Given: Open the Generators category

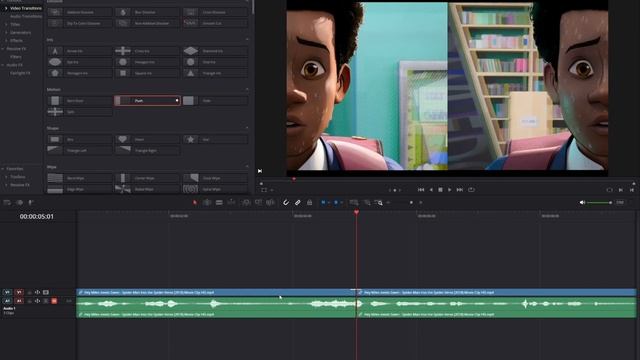Looking at the screenshot, I should tap(20, 32).
